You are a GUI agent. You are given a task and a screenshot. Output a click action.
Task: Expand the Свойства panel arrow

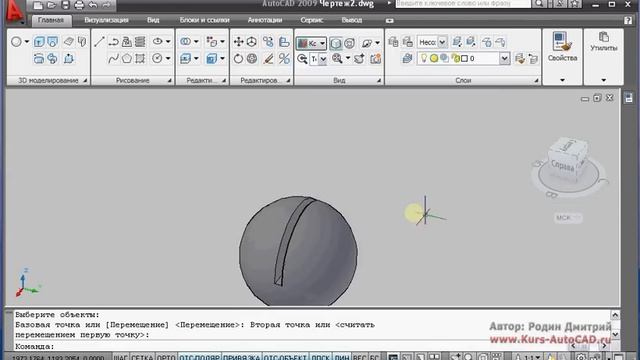pos(562,80)
